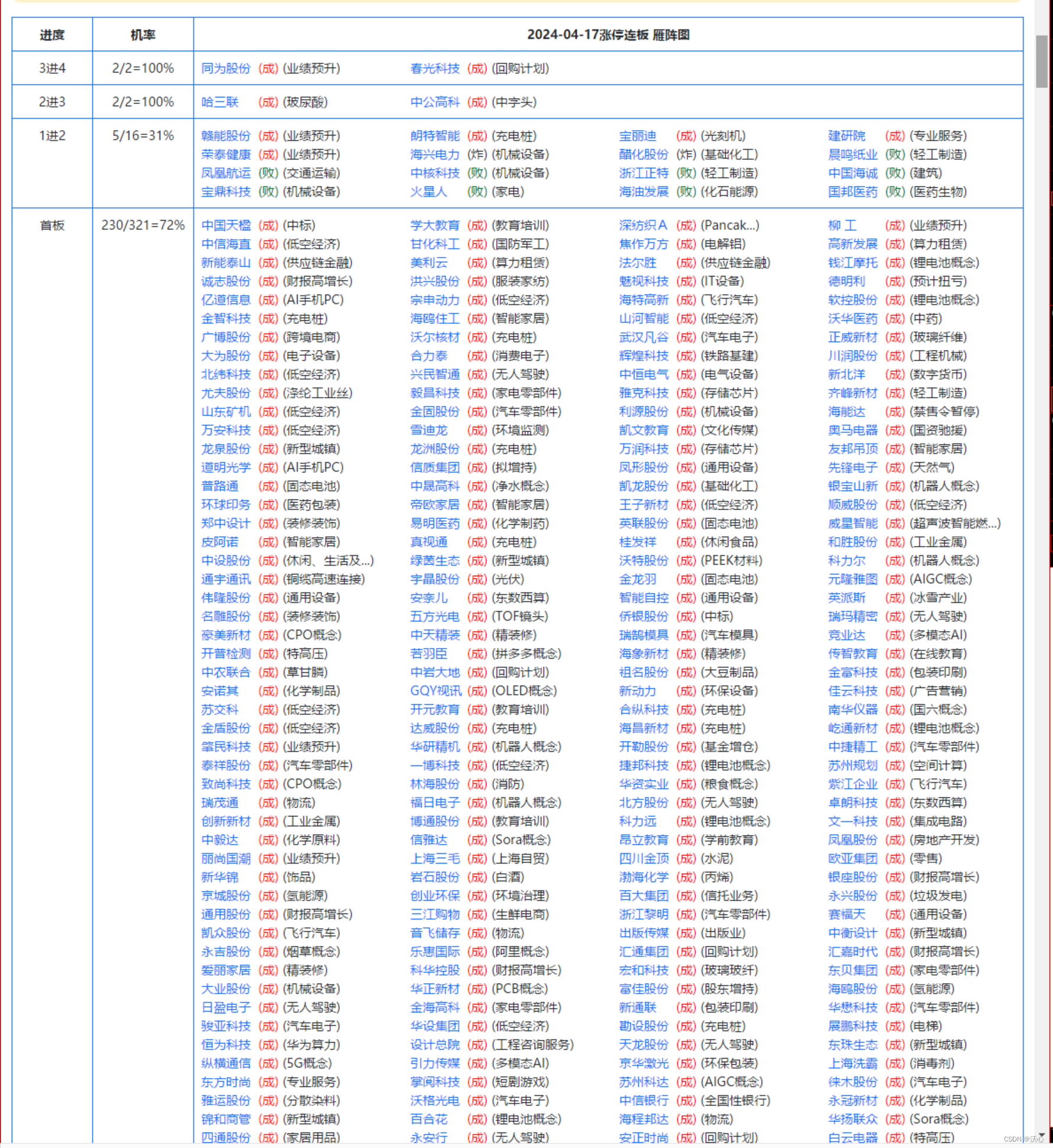Click the 浙江正特 link
This screenshot has height=1148, width=1053.
[x=643, y=173]
